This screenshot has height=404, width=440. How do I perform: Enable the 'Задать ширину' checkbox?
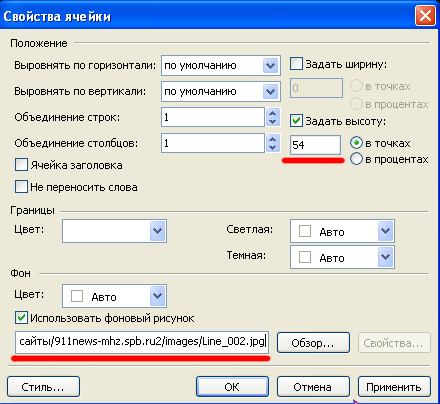[296, 63]
